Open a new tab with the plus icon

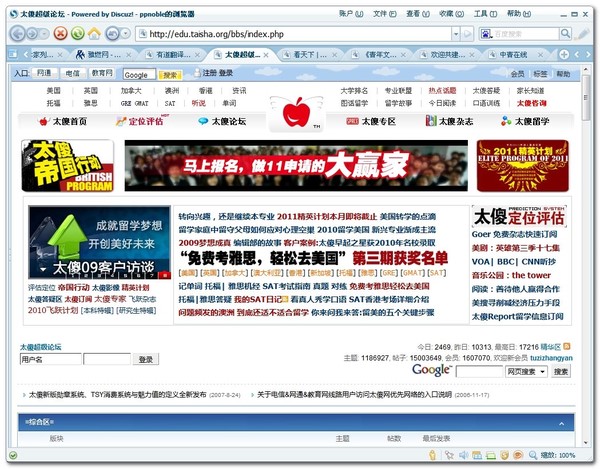pos(564,54)
